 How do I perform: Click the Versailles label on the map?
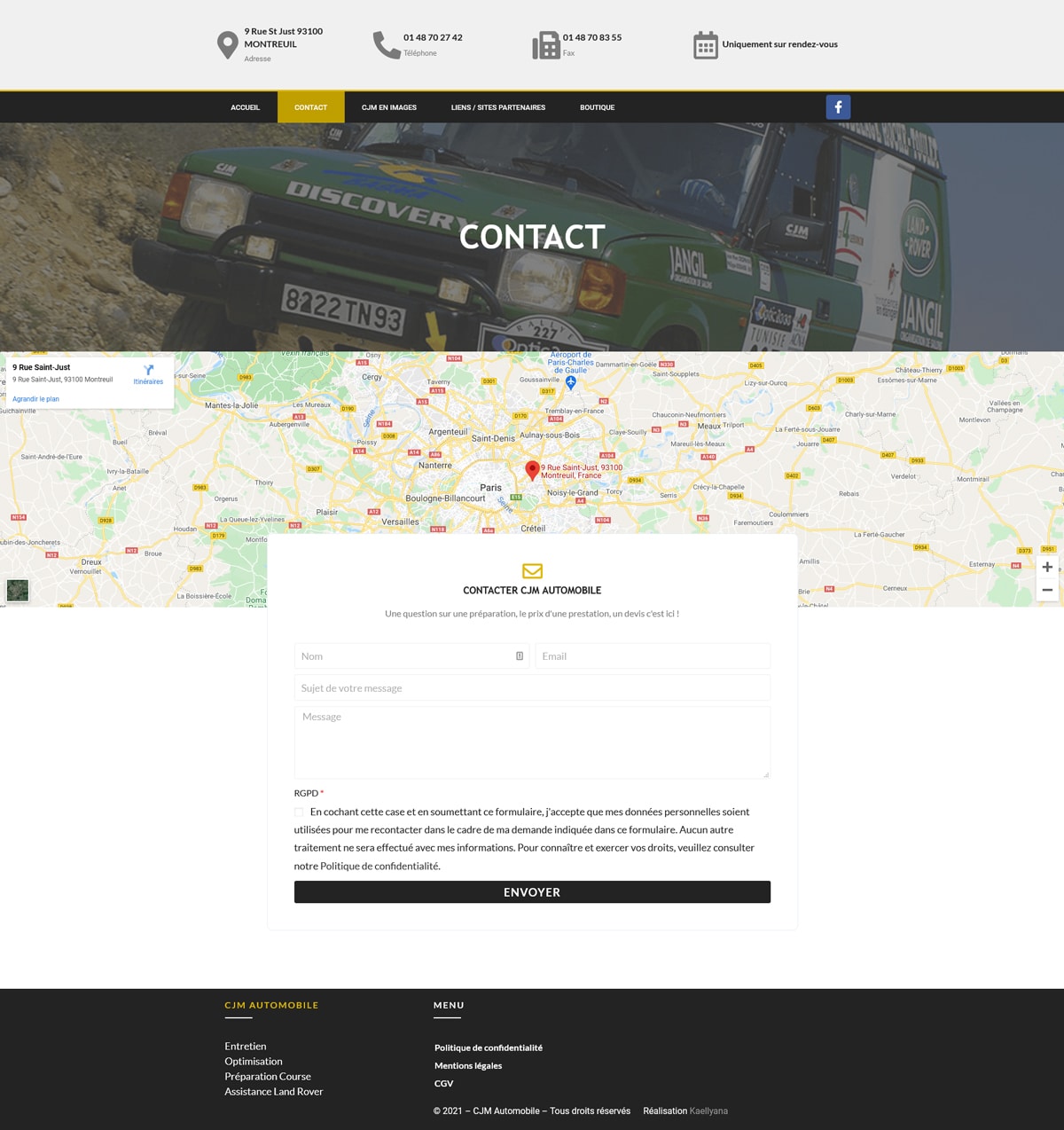click(x=400, y=522)
